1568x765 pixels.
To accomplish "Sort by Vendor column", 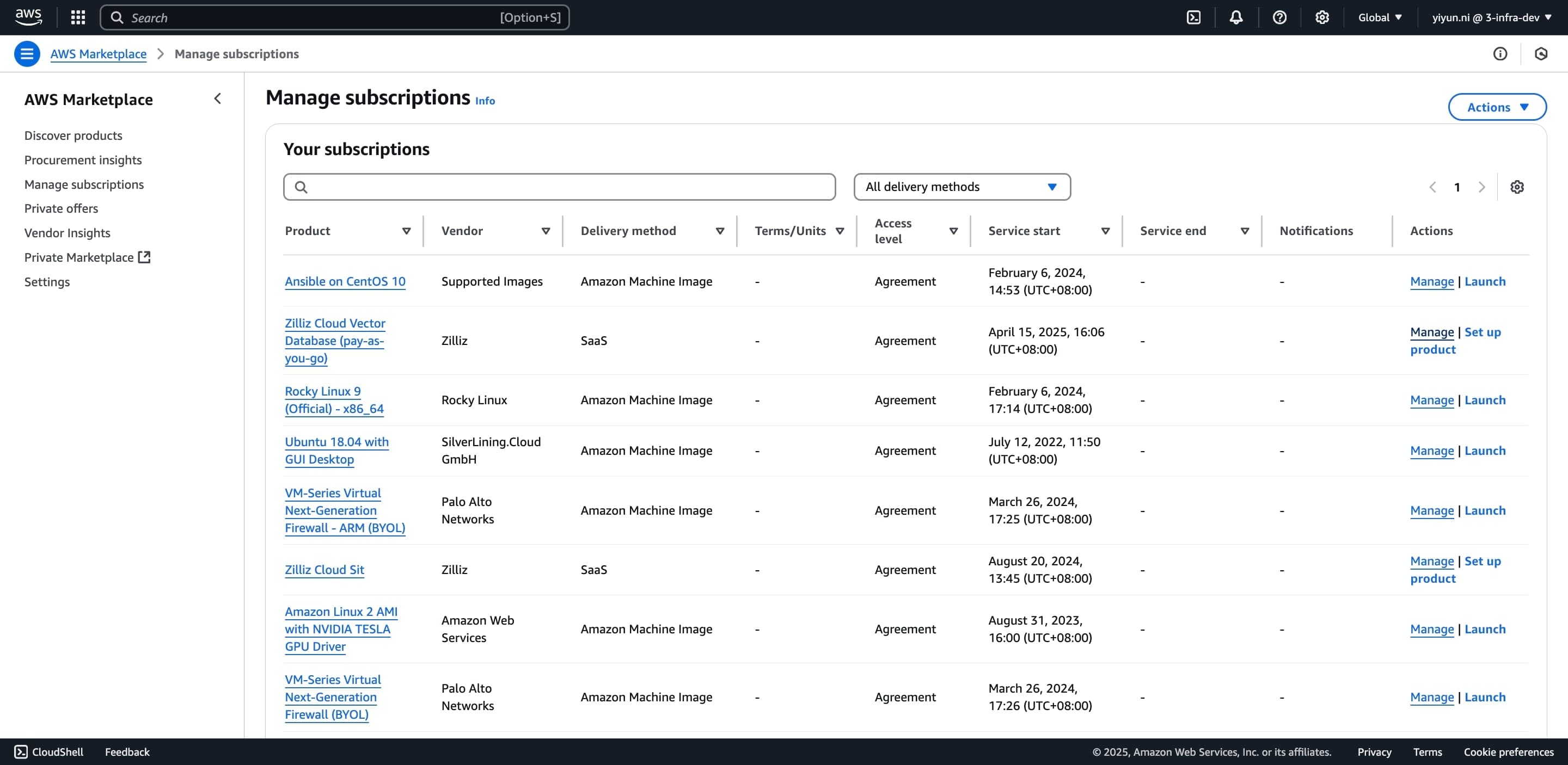I will (546, 231).
